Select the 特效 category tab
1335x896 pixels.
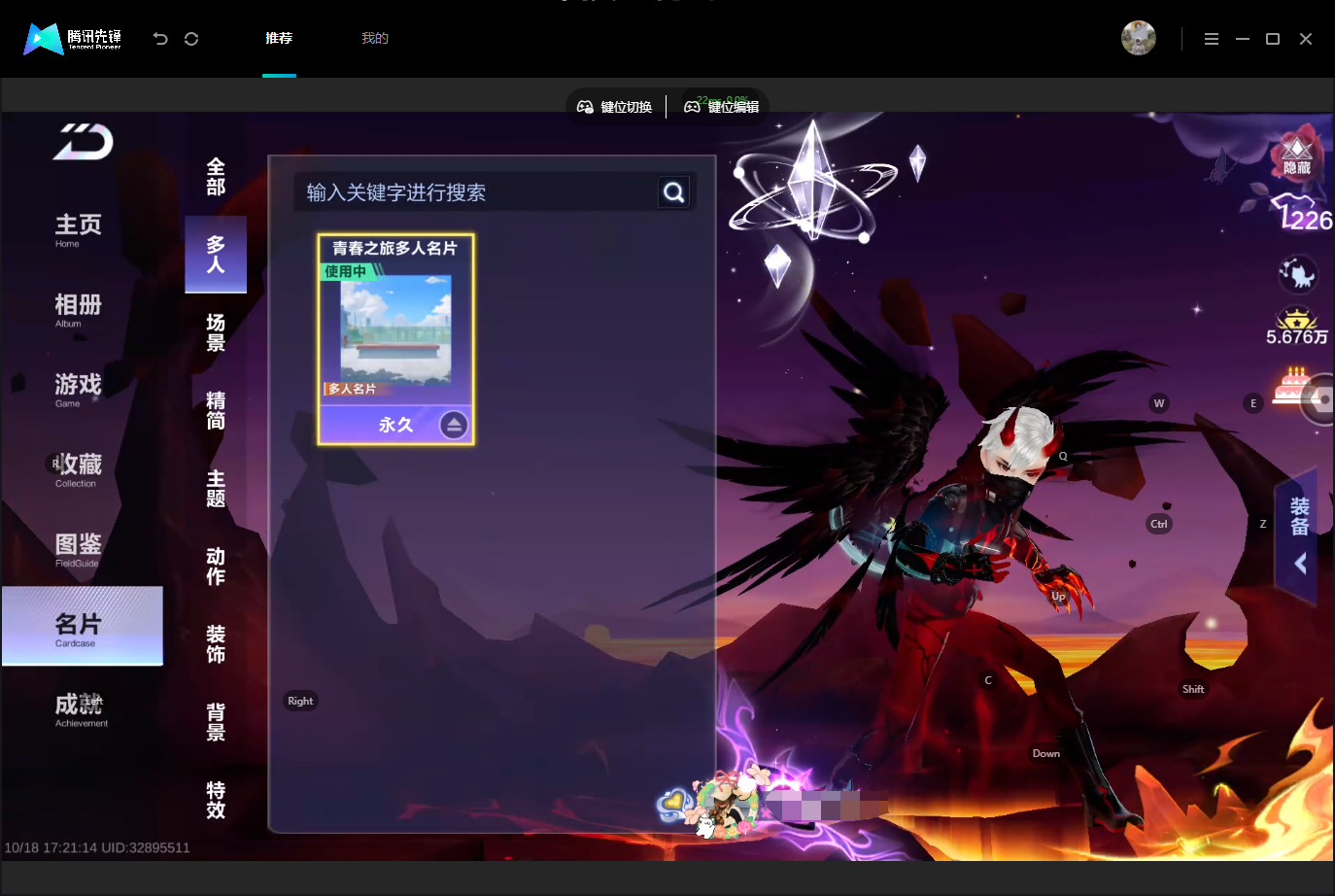pyautogui.click(x=216, y=801)
